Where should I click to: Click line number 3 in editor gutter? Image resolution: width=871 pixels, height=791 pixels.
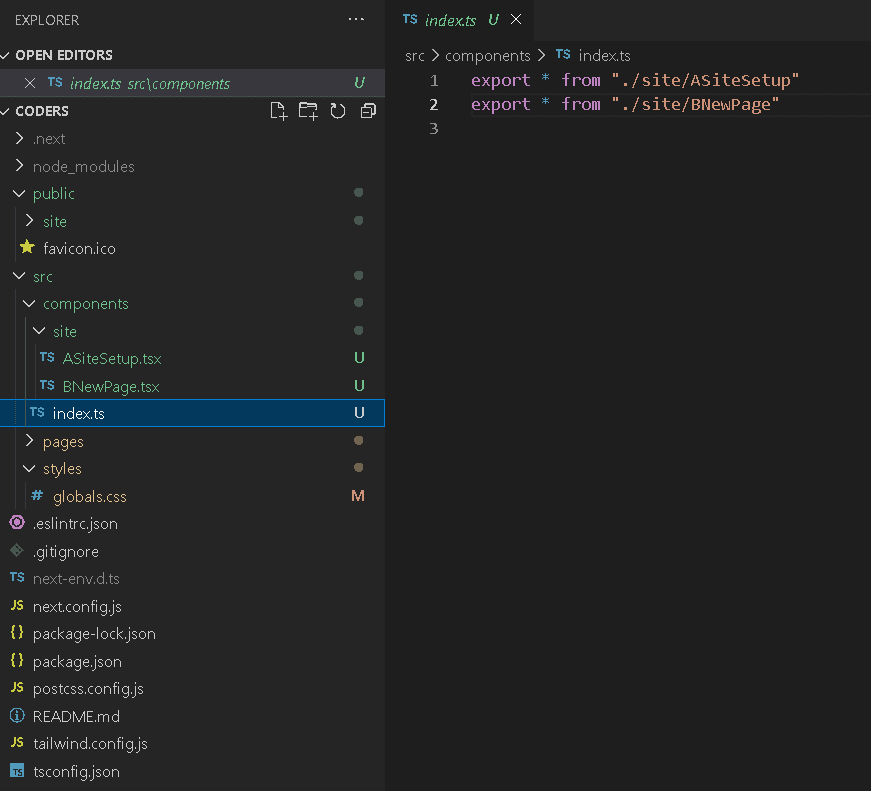coord(433,129)
